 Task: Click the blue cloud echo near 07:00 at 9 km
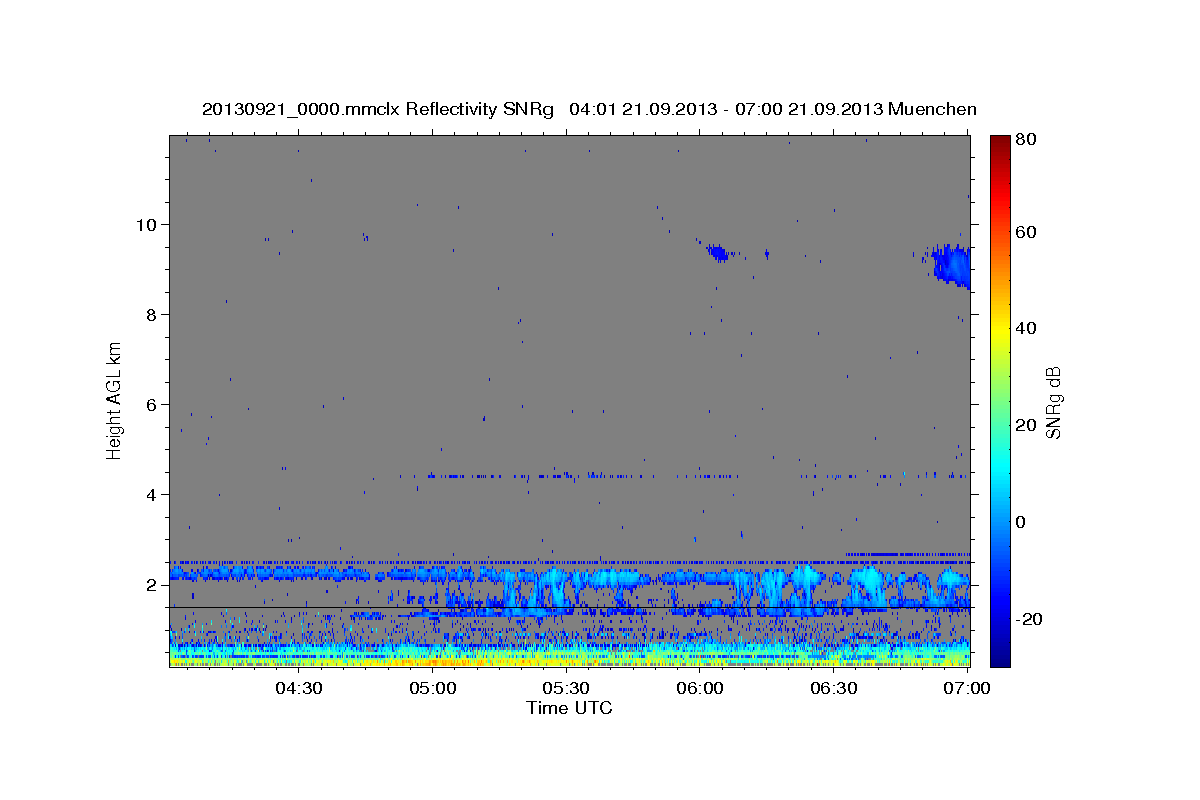952,265
